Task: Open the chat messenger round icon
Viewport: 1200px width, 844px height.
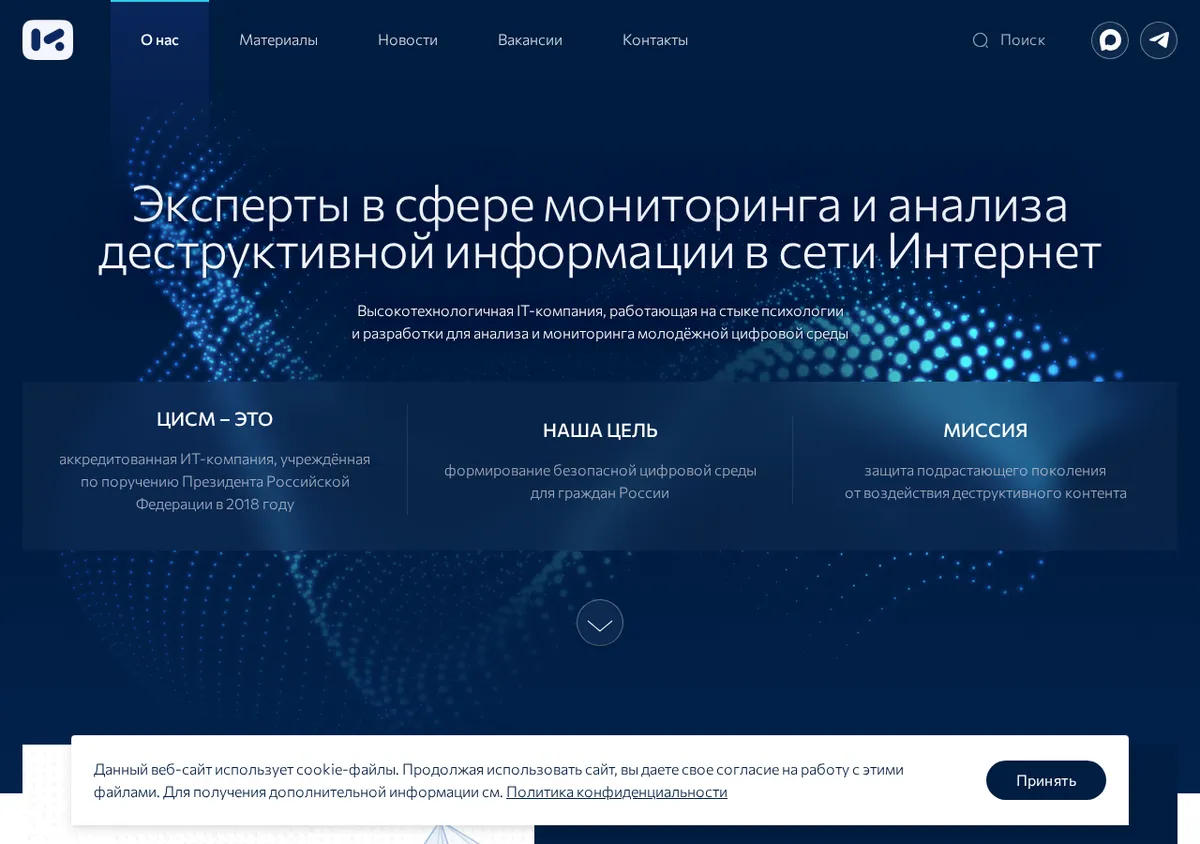Action: (x=1110, y=40)
